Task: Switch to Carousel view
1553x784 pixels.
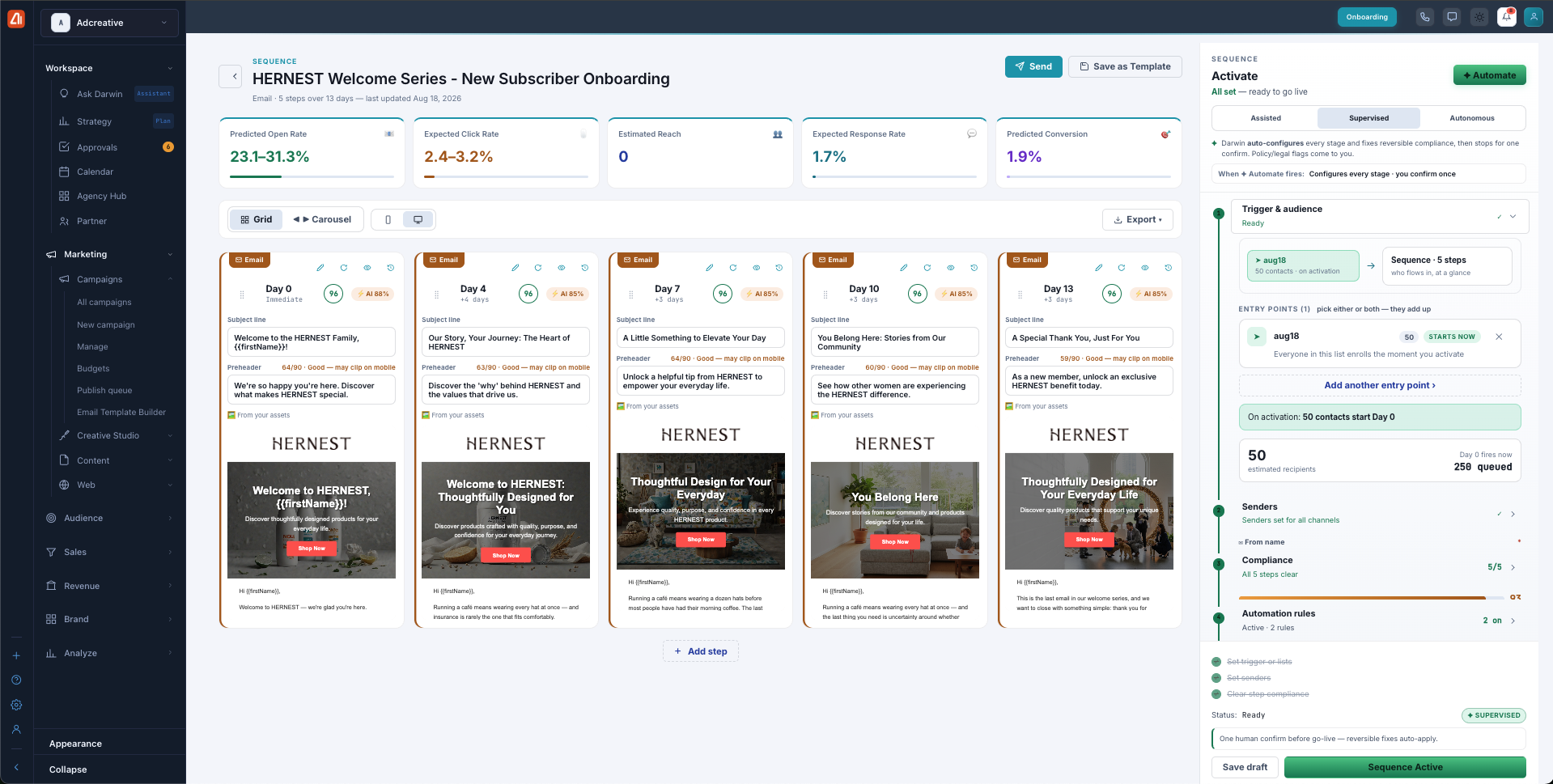Action: 322,219
